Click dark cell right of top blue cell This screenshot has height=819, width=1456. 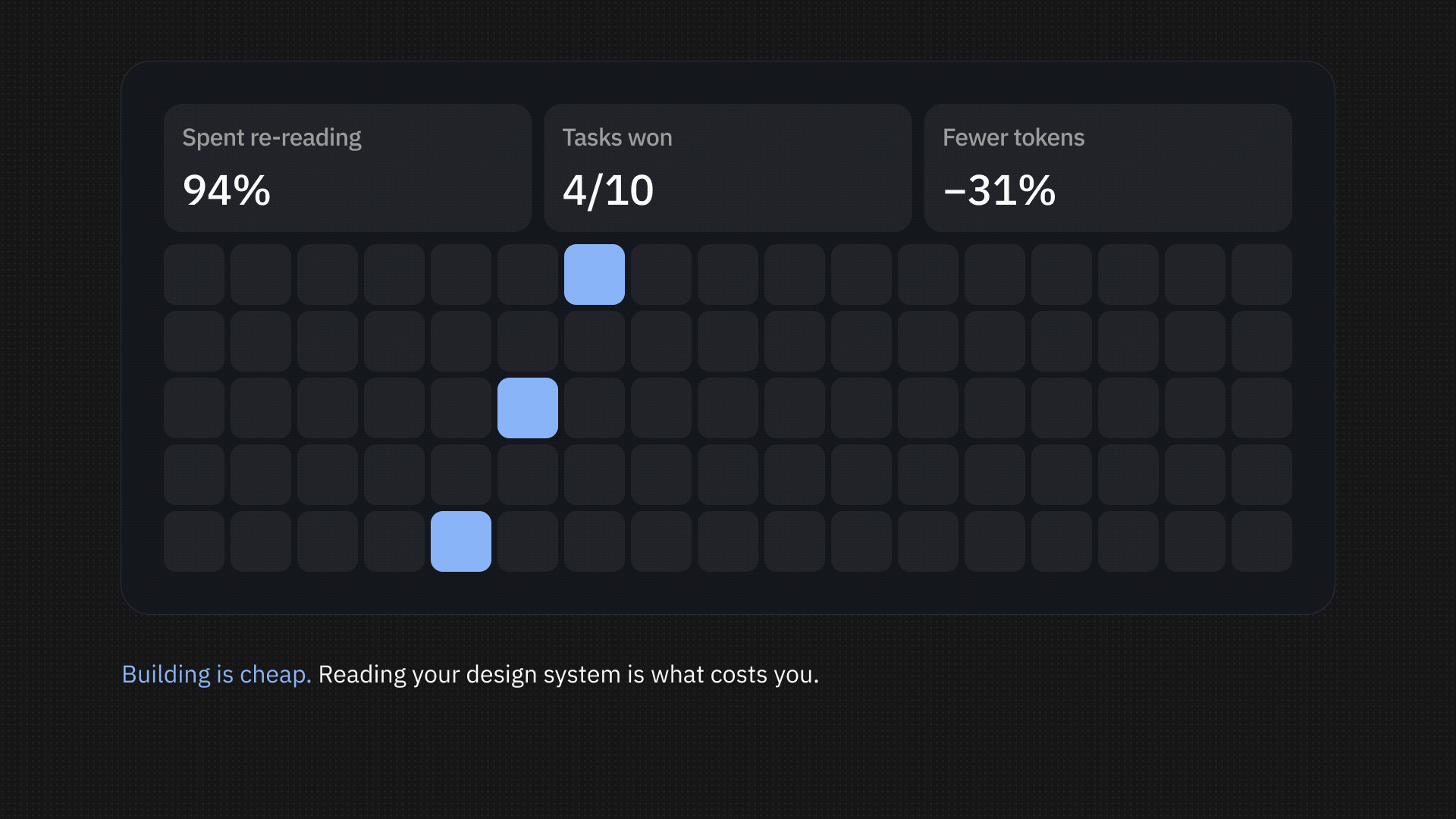661,275
